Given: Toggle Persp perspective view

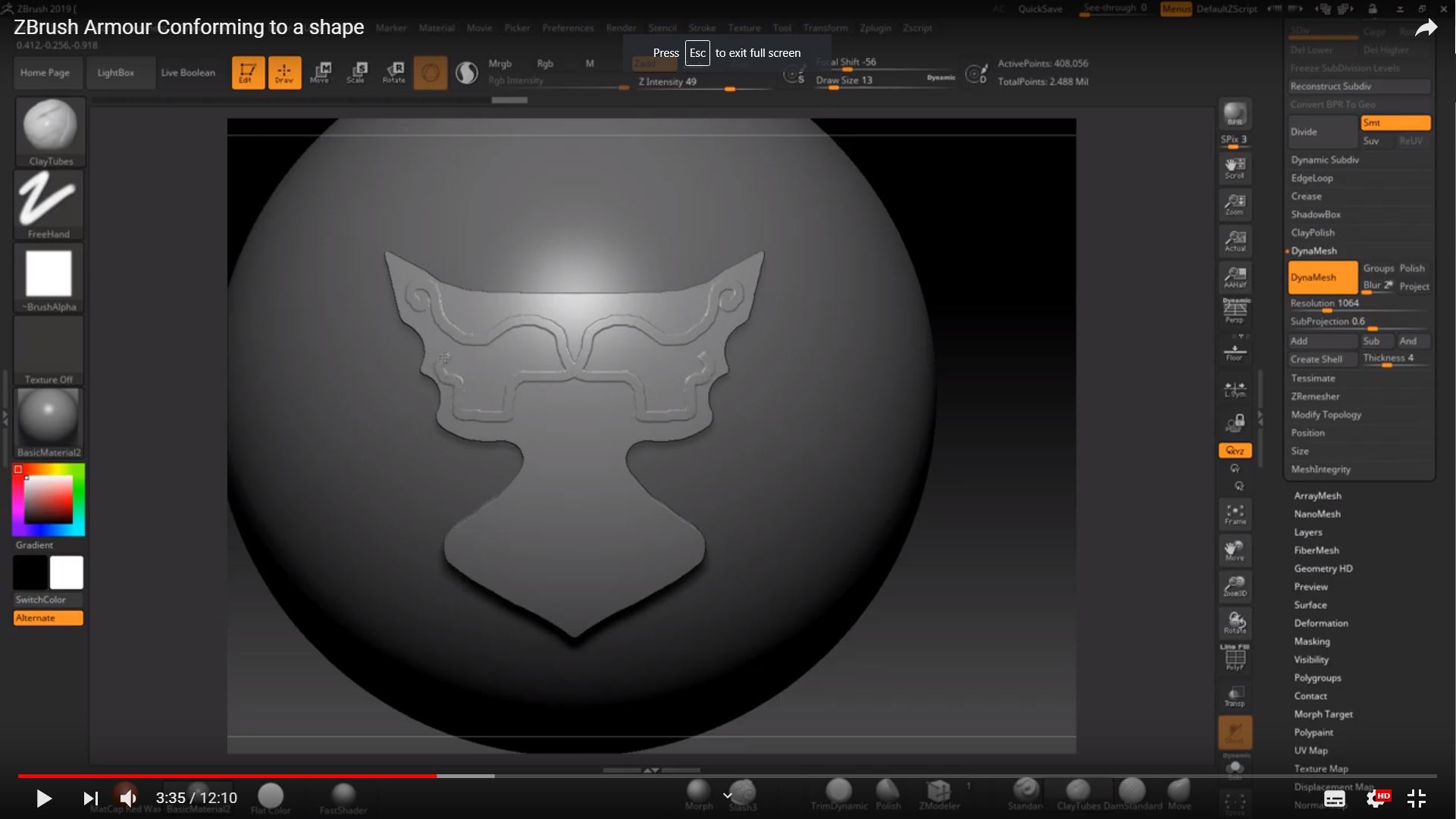Looking at the screenshot, I should (1235, 311).
